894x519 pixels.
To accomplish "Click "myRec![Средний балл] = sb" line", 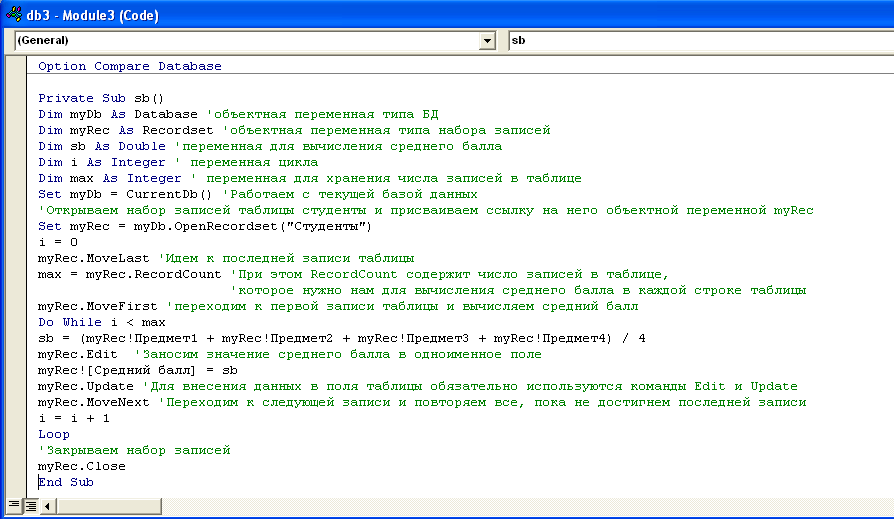I will click(x=138, y=370).
